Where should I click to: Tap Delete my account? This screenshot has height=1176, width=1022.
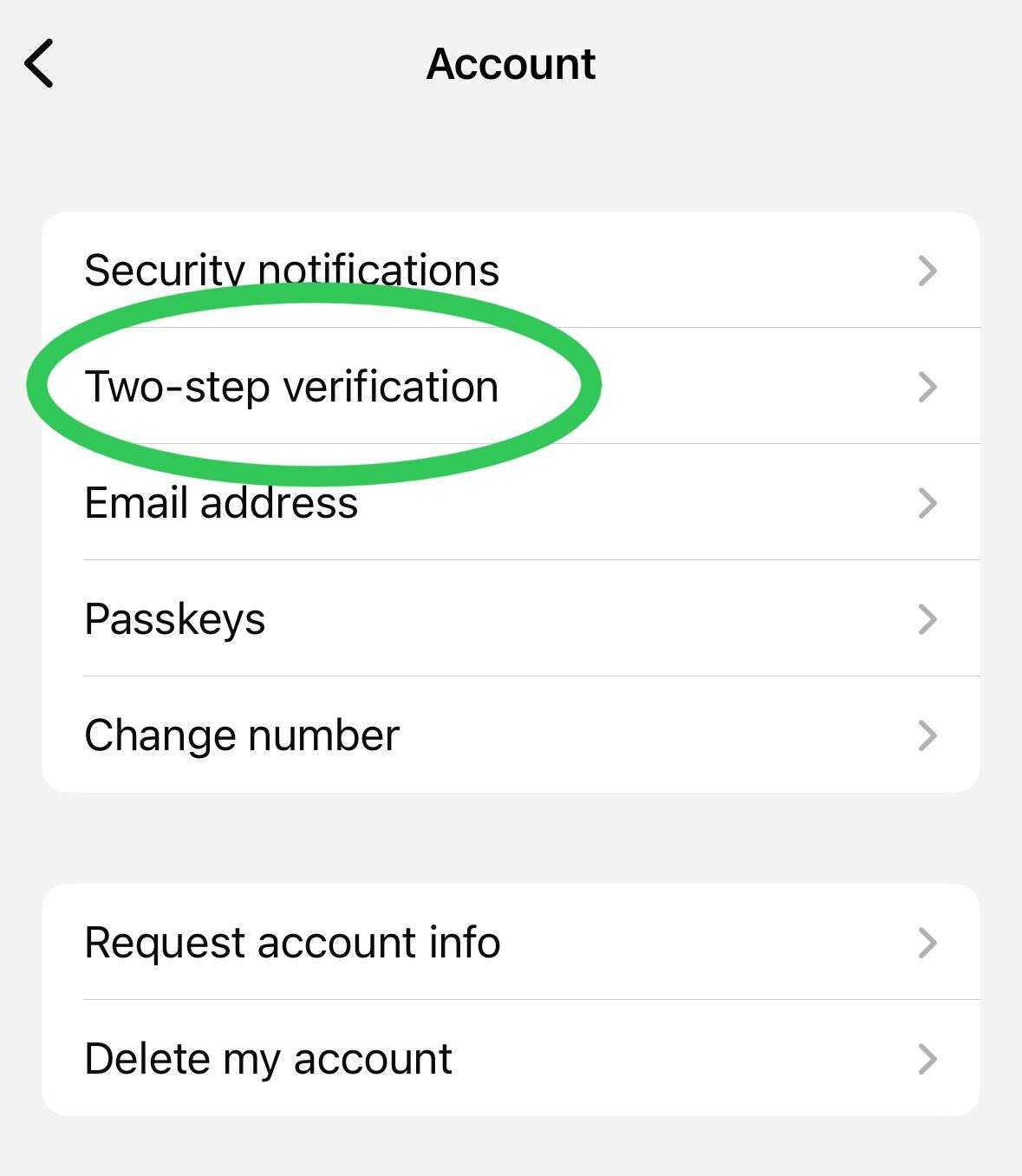[x=268, y=1059]
